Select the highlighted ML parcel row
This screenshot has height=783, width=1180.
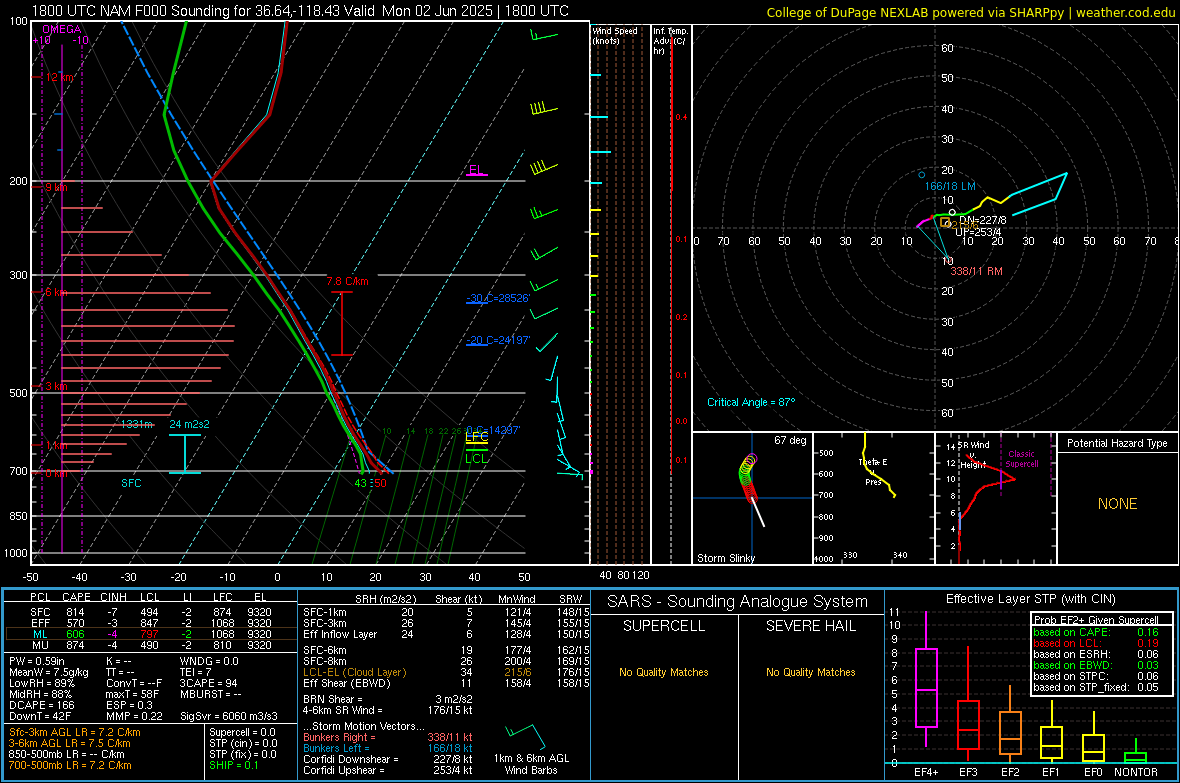tap(151, 634)
